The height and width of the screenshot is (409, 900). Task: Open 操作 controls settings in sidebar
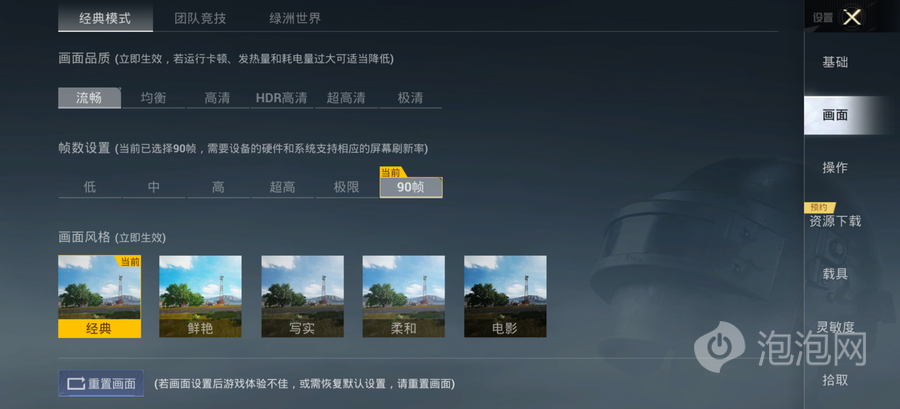(835, 168)
